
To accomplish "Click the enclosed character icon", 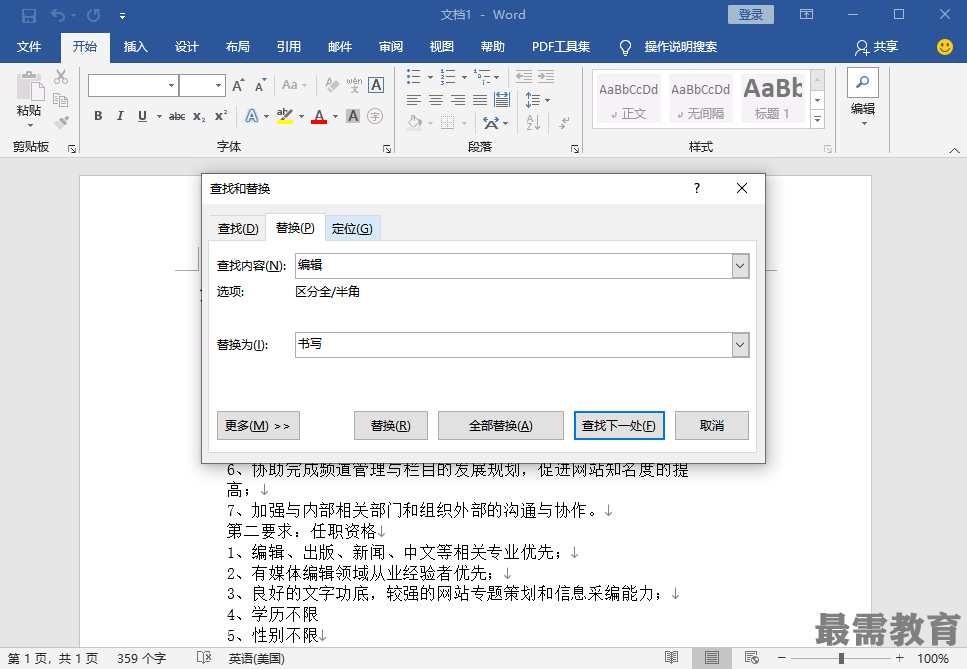I will pyautogui.click(x=375, y=116).
